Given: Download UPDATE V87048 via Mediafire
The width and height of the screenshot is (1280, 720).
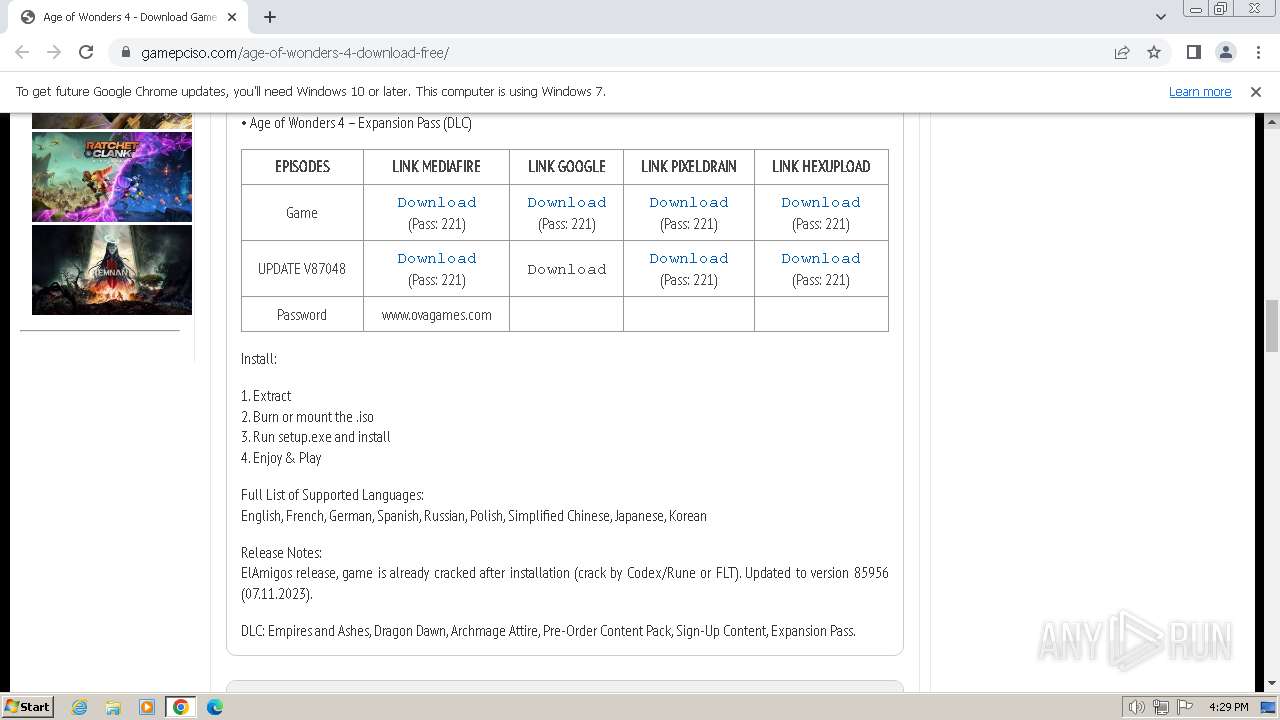Looking at the screenshot, I should coord(437,258).
